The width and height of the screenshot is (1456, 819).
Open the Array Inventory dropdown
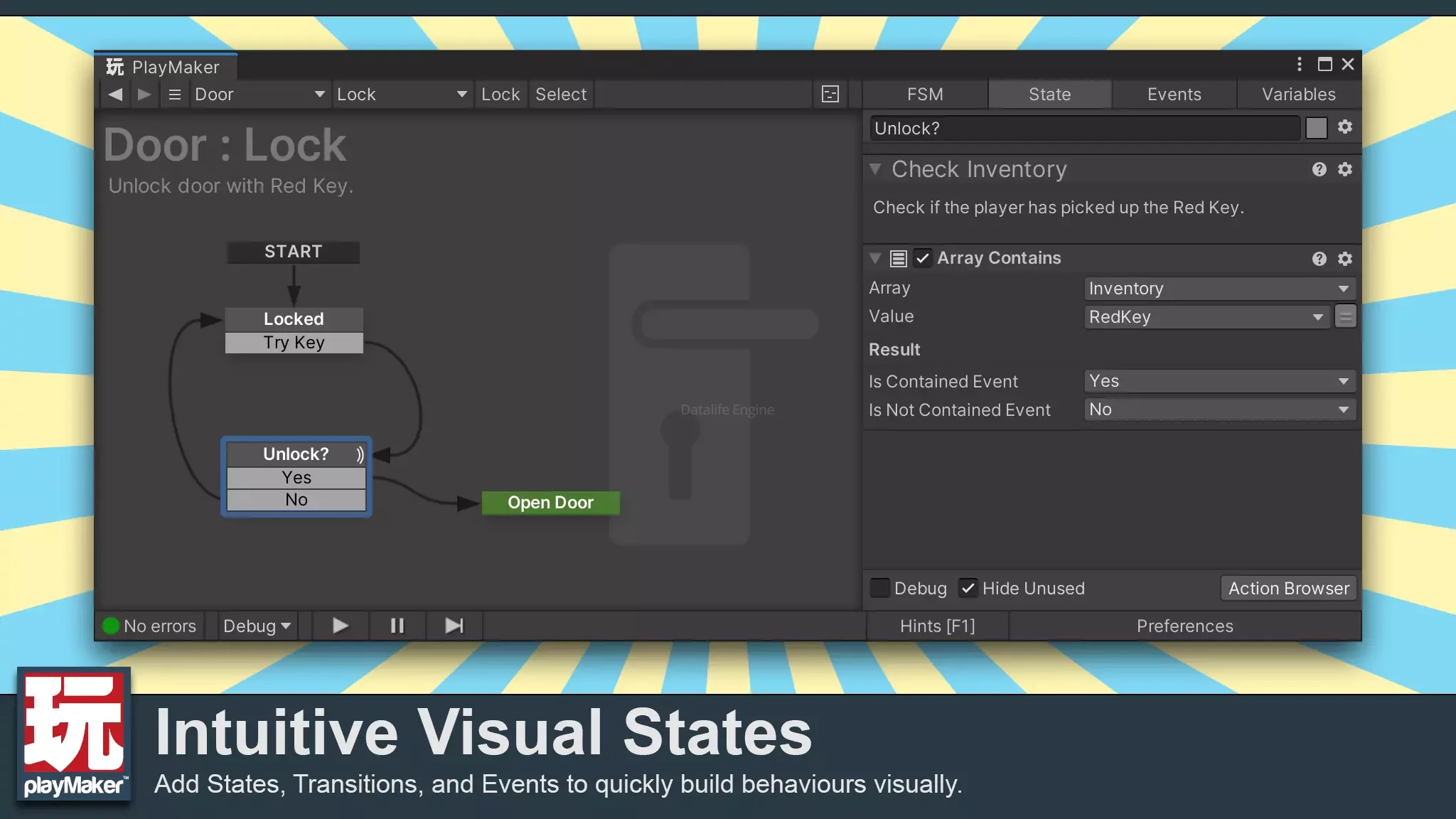pyautogui.click(x=1219, y=288)
